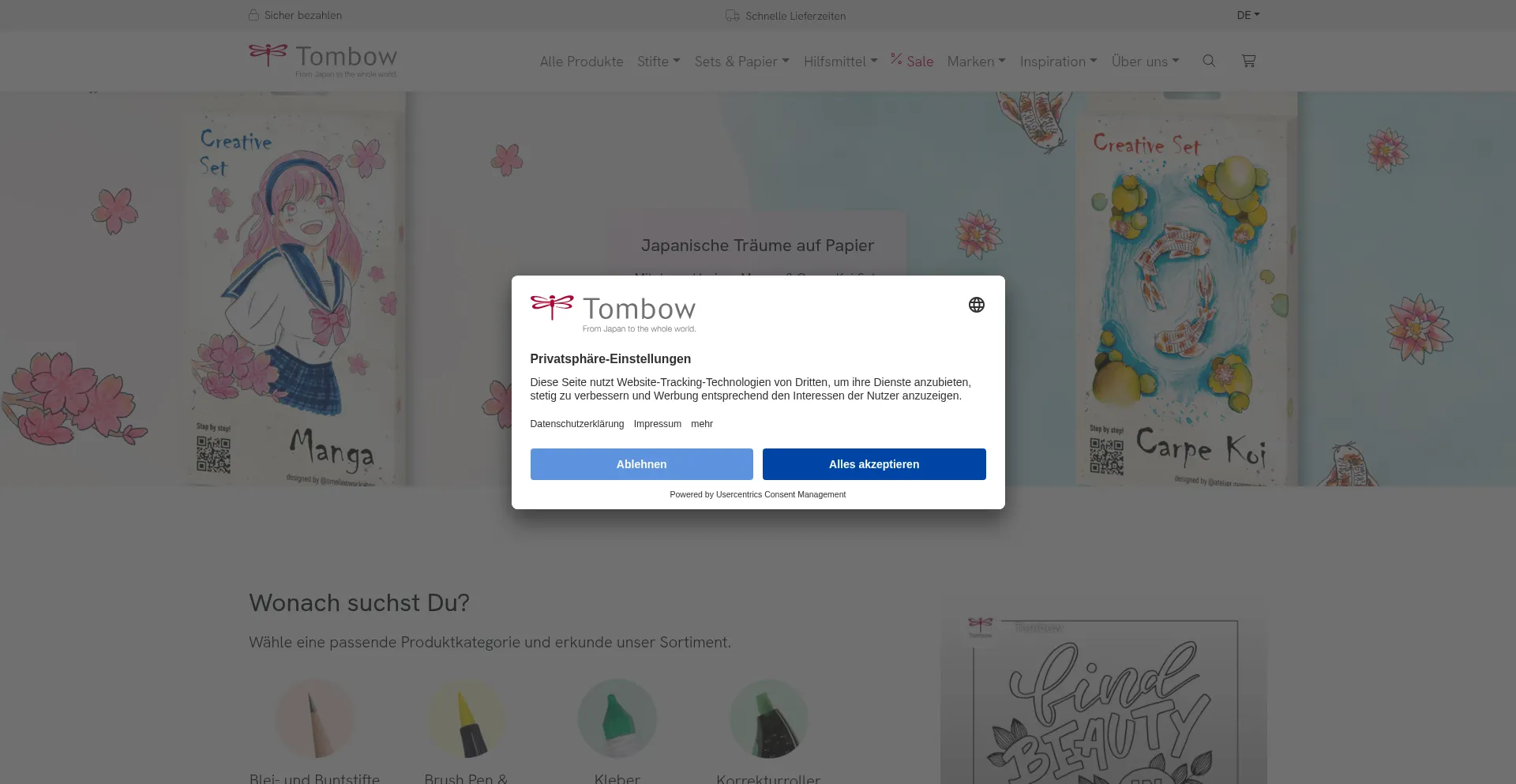Click the Kleber category image
Viewport: 1516px width, 784px height.
[x=617, y=718]
